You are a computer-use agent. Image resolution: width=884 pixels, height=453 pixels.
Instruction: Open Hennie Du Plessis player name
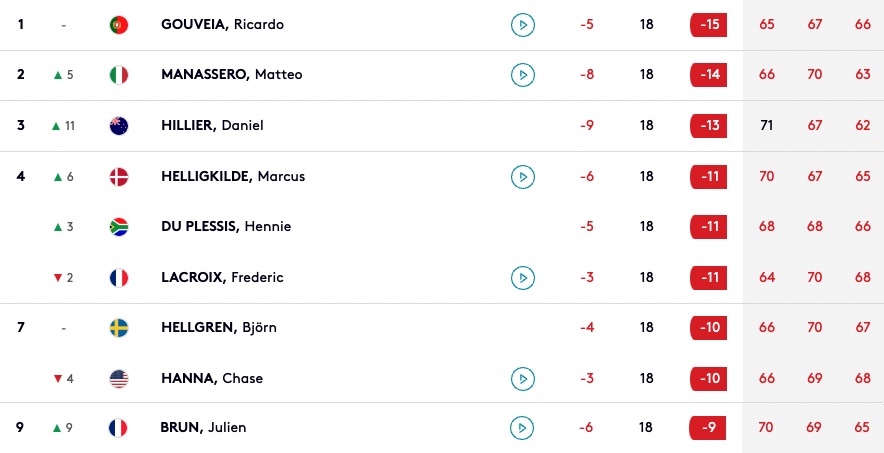click(x=226, y=226)
